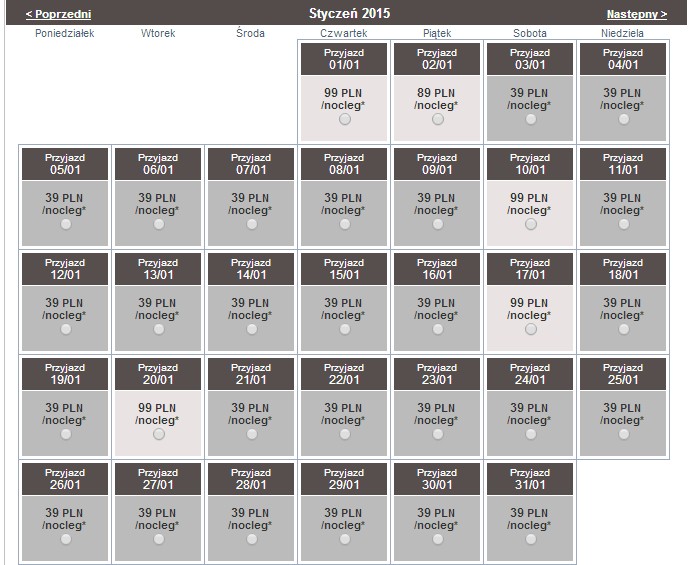Select radio button under 07/01
This screenshot has height=565, width=695.
pyautogui.click(x=252, y=224)
